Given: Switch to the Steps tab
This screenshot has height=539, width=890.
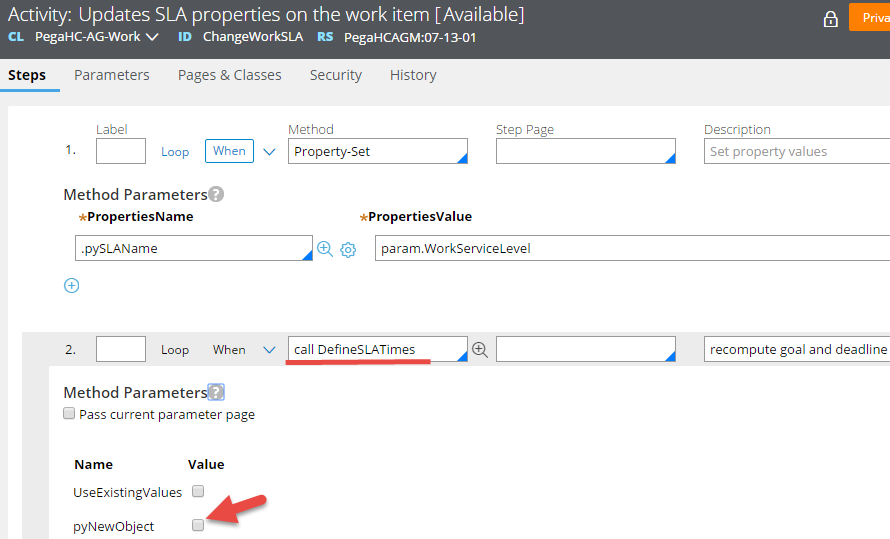Looking at the screenshot, I should 27,75.
